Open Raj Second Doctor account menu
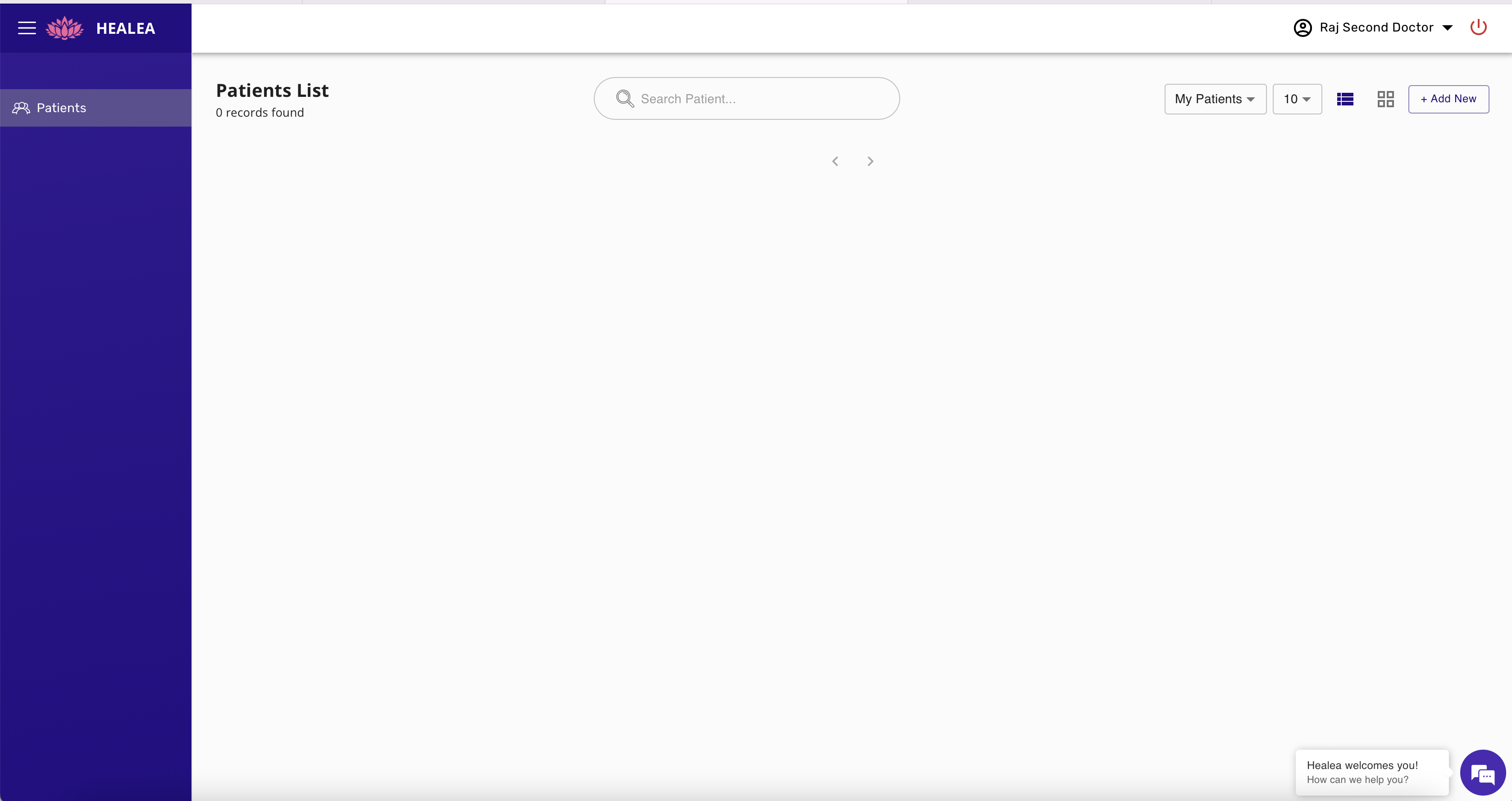Viewport: 1512px width, 801px height. click(1376, 27)
